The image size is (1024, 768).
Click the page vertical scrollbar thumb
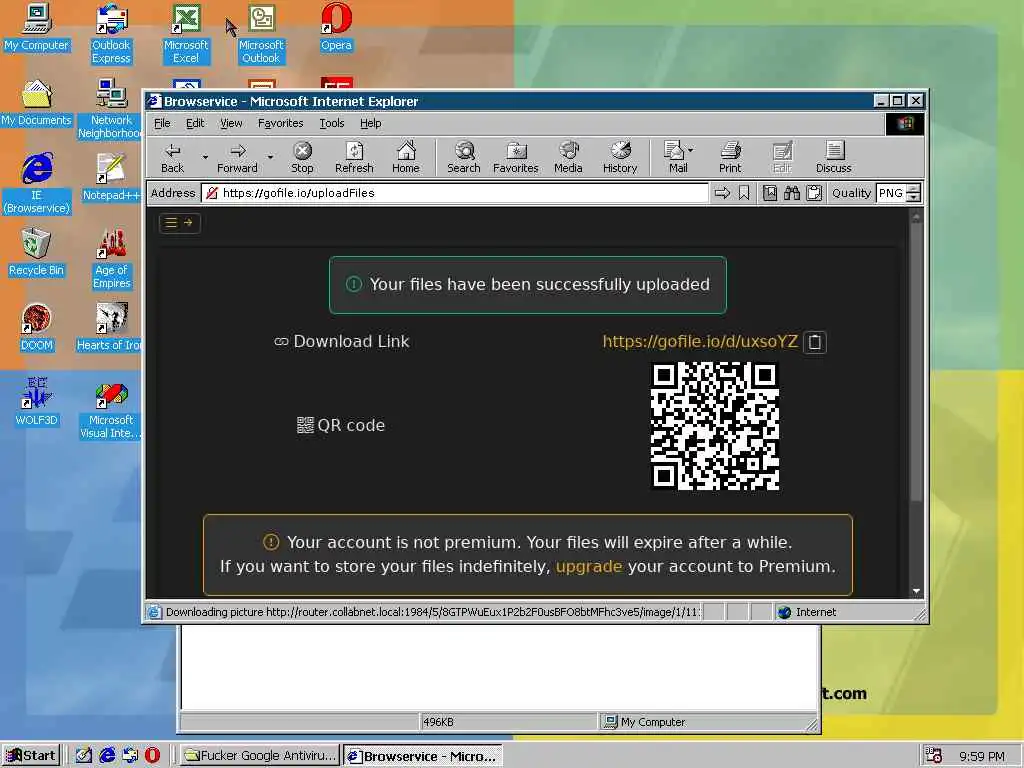pos(916,362)
